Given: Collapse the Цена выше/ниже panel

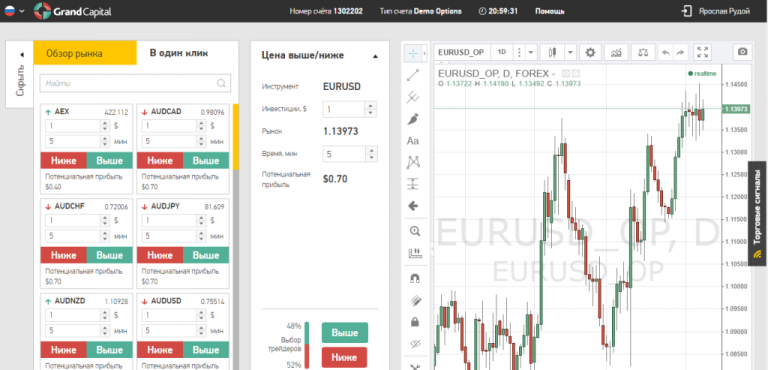Looking at the screenshot, I should 375,56.
